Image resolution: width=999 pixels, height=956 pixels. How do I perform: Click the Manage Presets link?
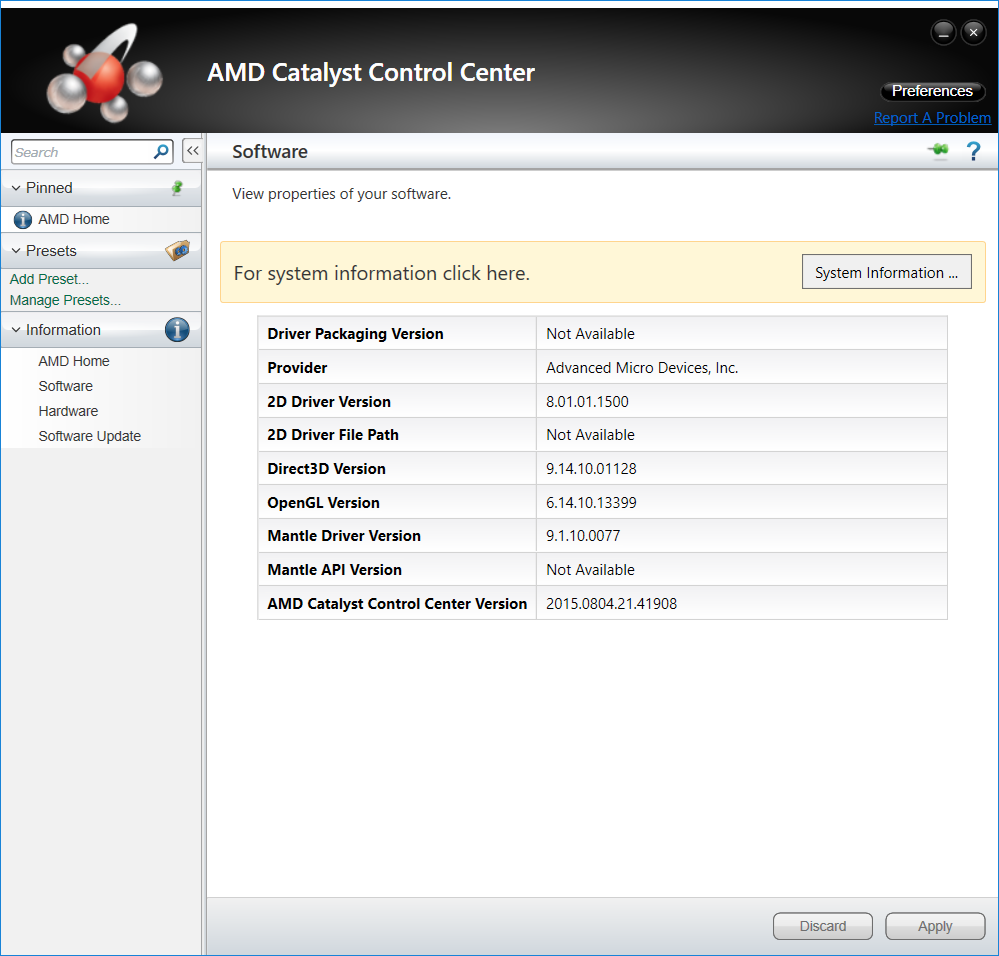pos(65,300)
